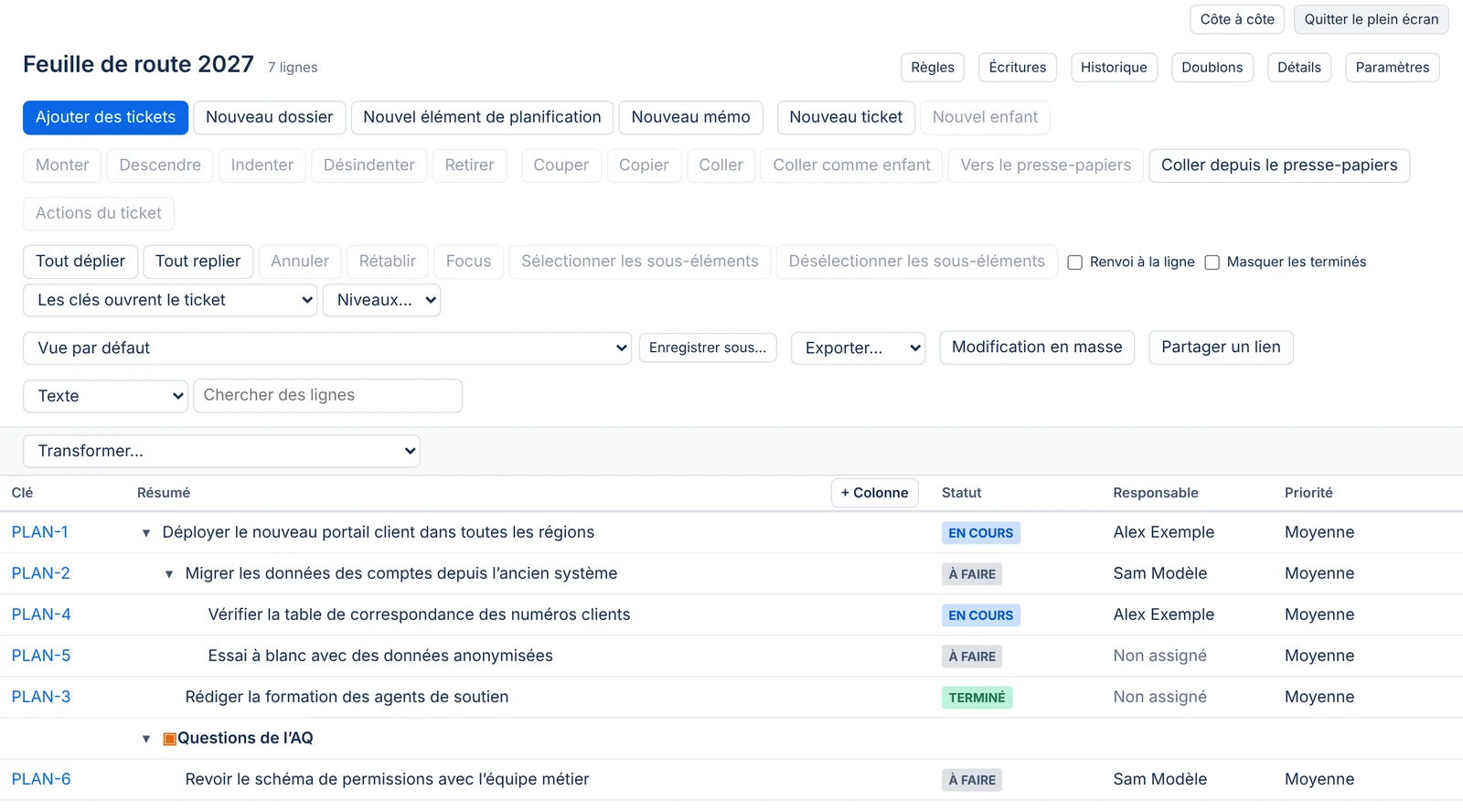
Task: Click Enregistrer sous... button
Action: point(708,347)
